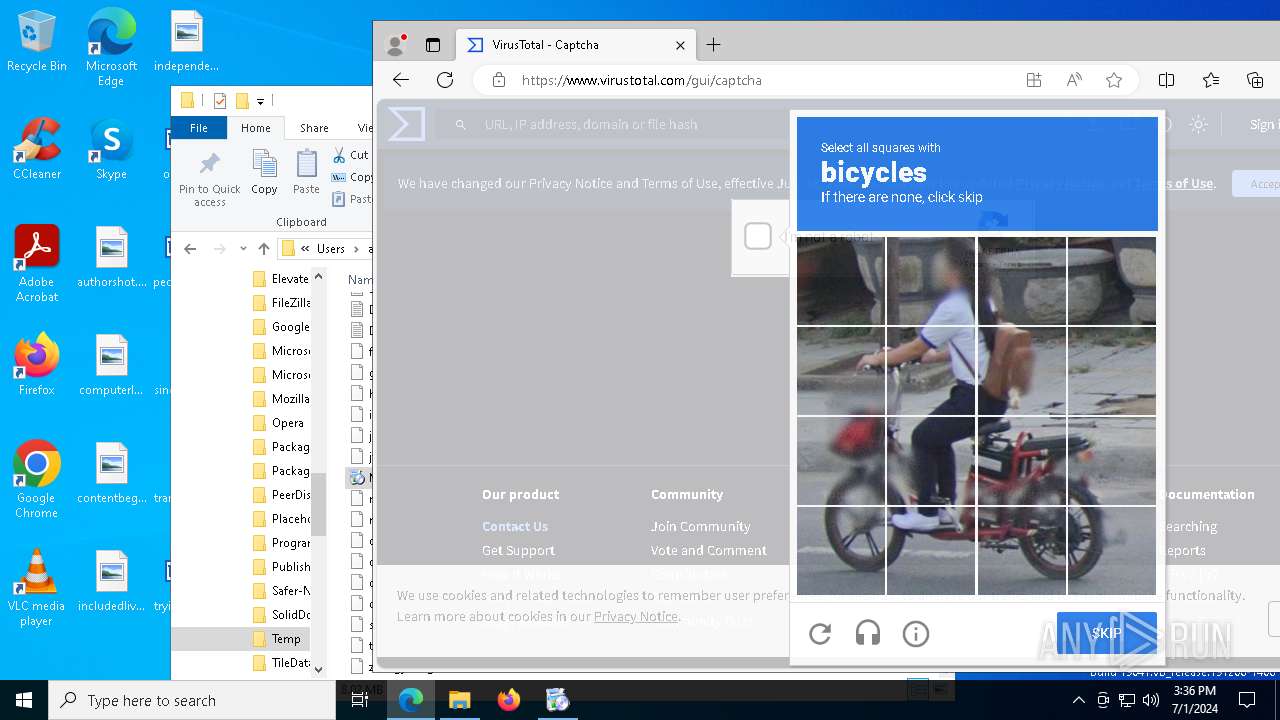Open Edge profile icon

396,45
